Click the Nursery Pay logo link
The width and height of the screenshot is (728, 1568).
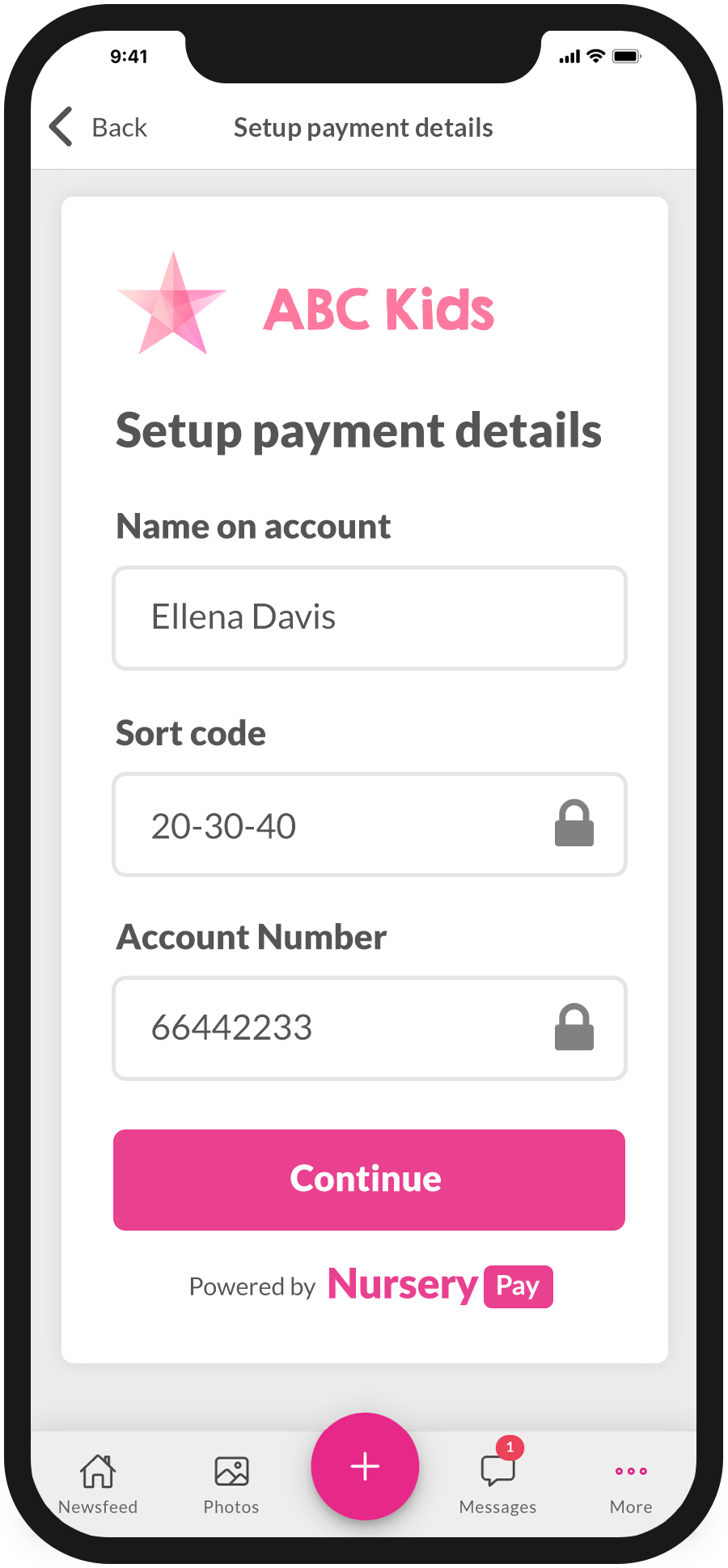(439, 1286)
